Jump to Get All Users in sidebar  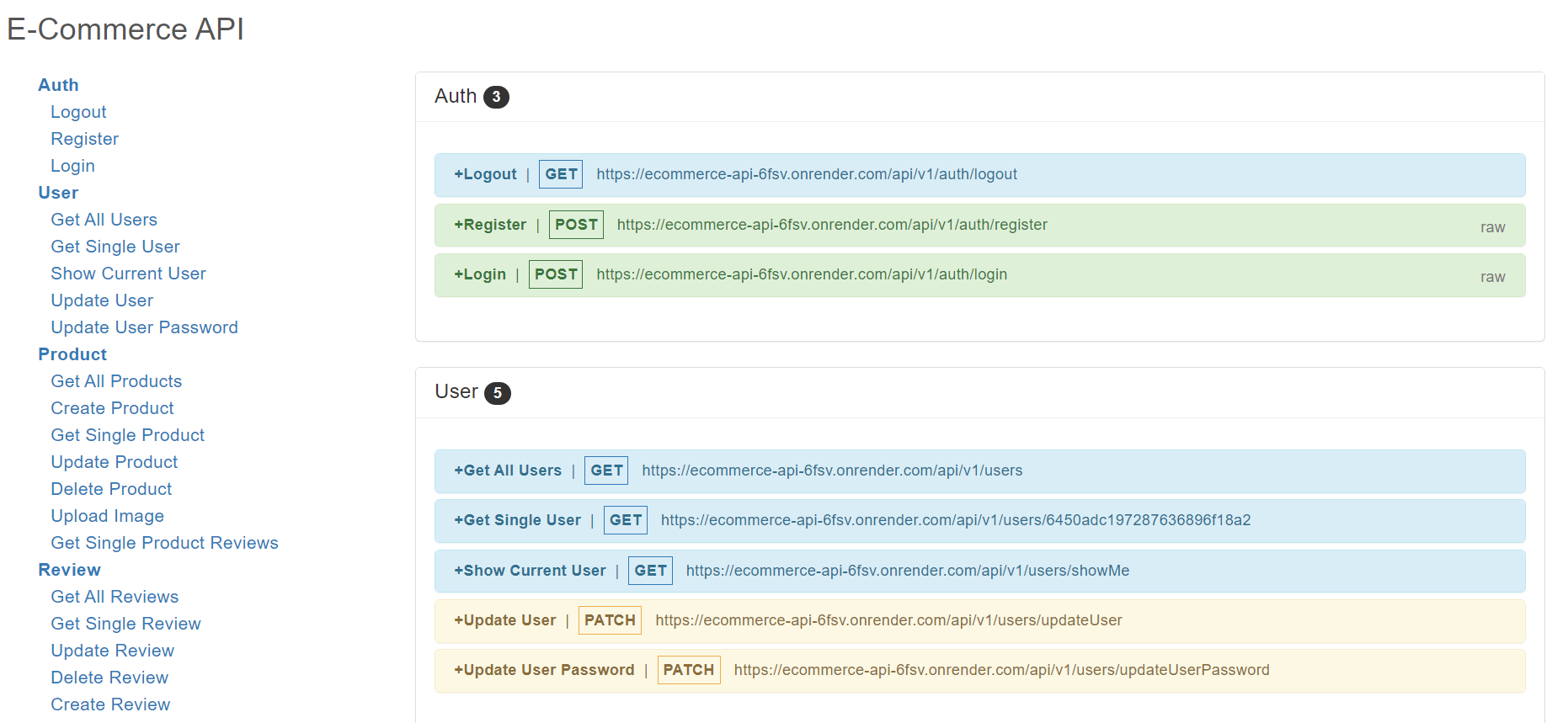(x=104, y=220)
